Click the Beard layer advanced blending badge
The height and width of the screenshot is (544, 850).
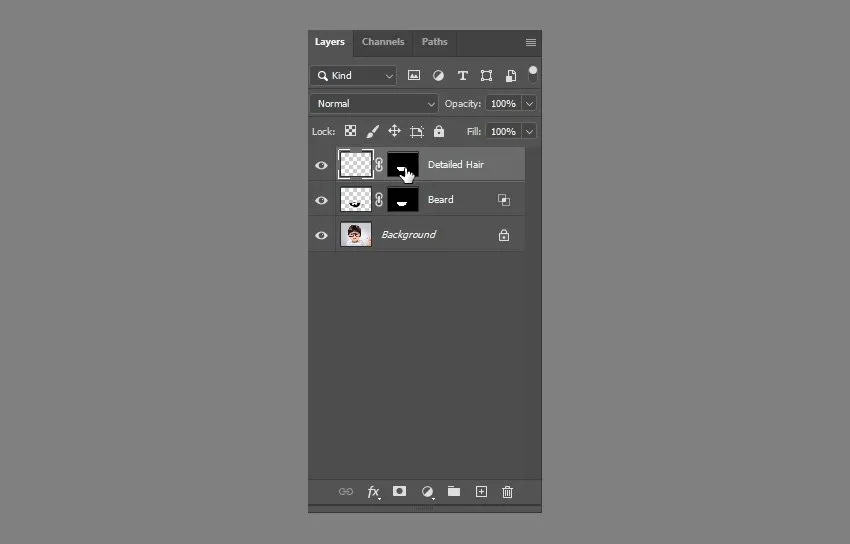click(x=504, y=200)
